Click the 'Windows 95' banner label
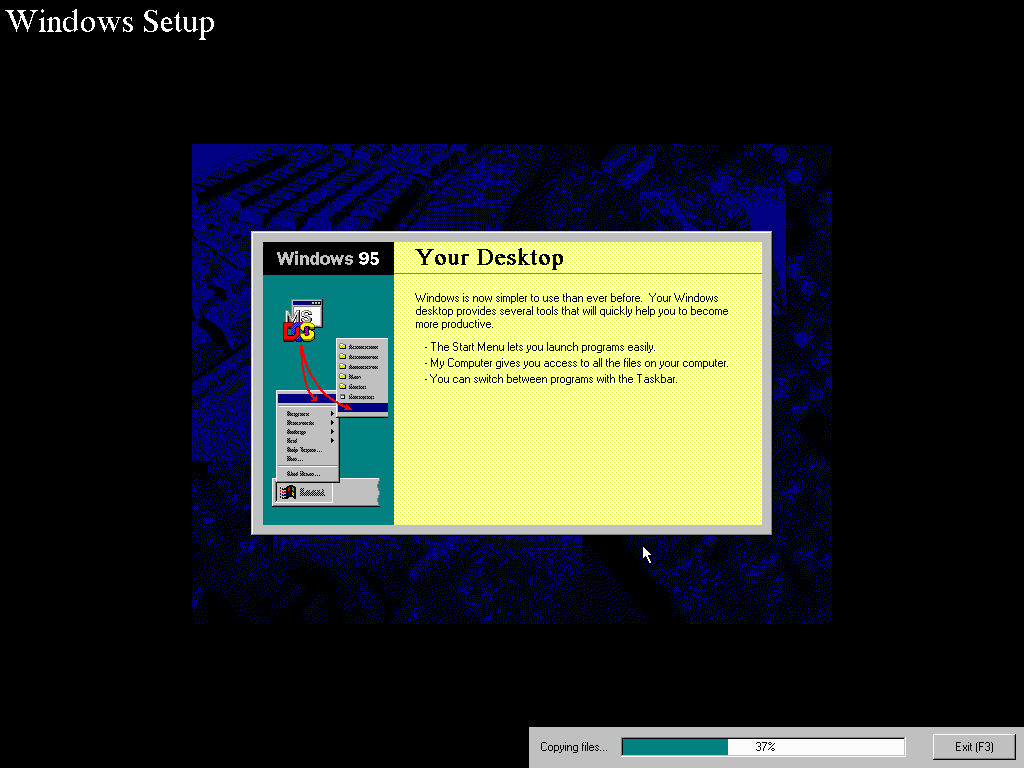Image resolution: width=1024 pixels, height=768 pixels. (328, 259)
